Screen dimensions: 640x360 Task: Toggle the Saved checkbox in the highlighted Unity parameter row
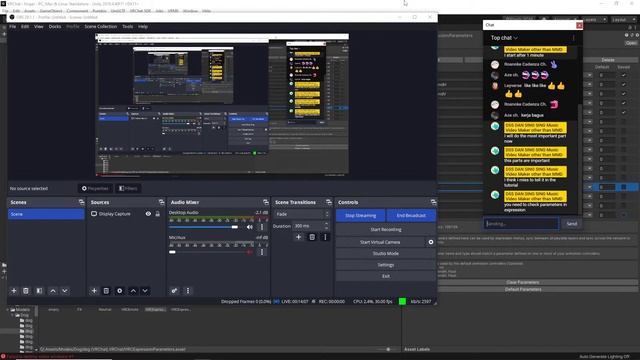(x=624, y=187)
